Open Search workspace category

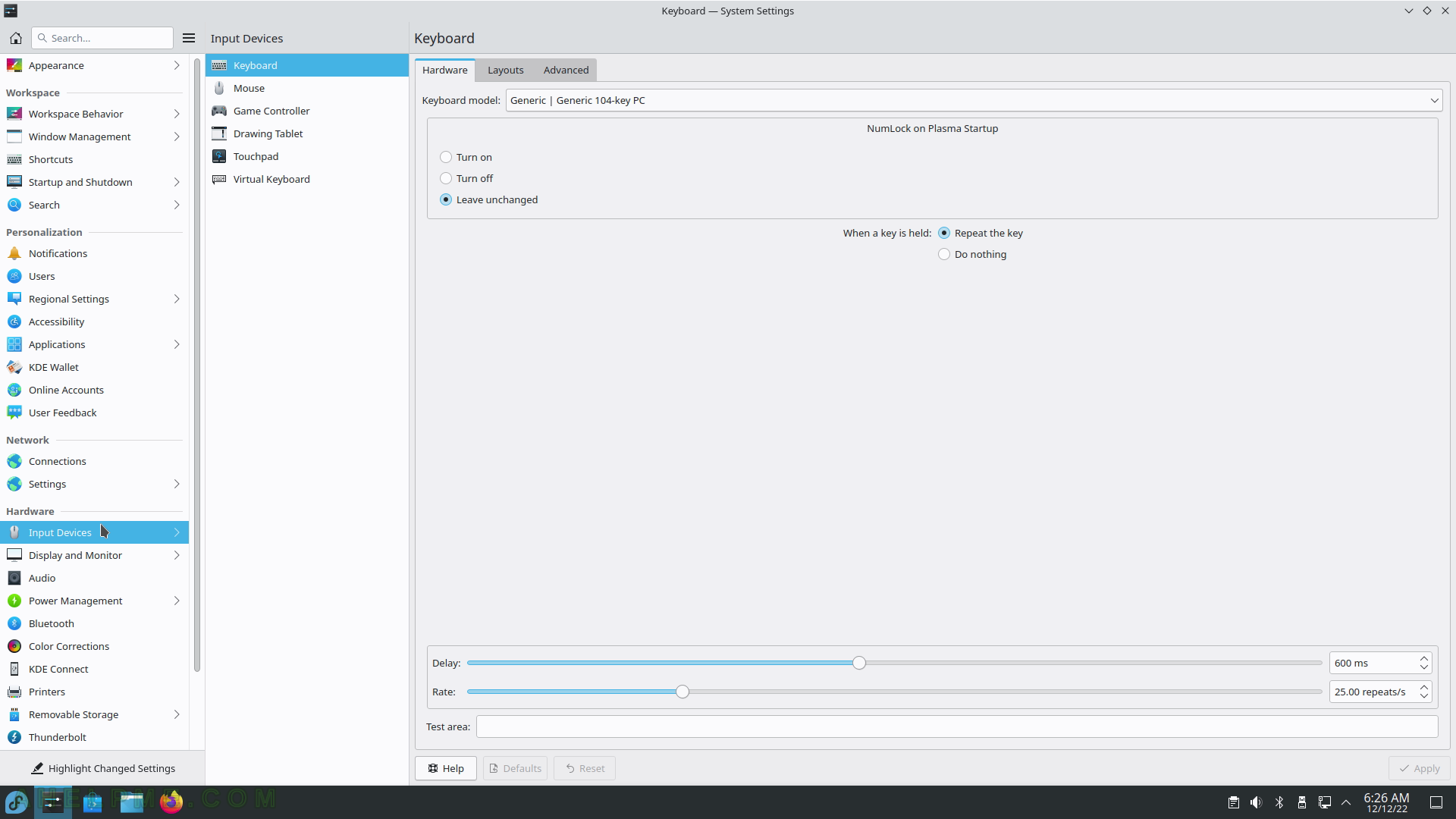94,205
